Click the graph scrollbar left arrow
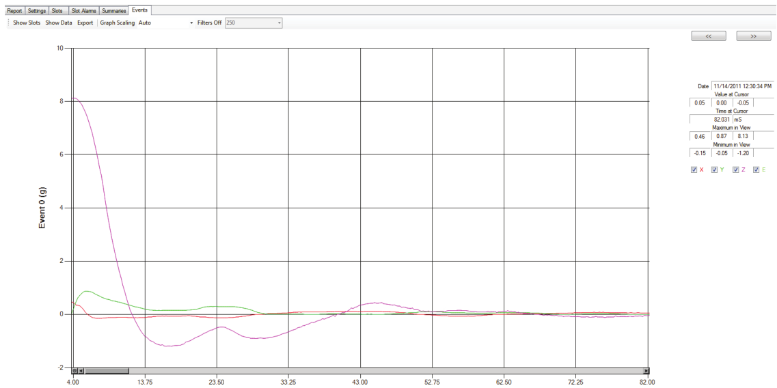 (x=82, y=371)
